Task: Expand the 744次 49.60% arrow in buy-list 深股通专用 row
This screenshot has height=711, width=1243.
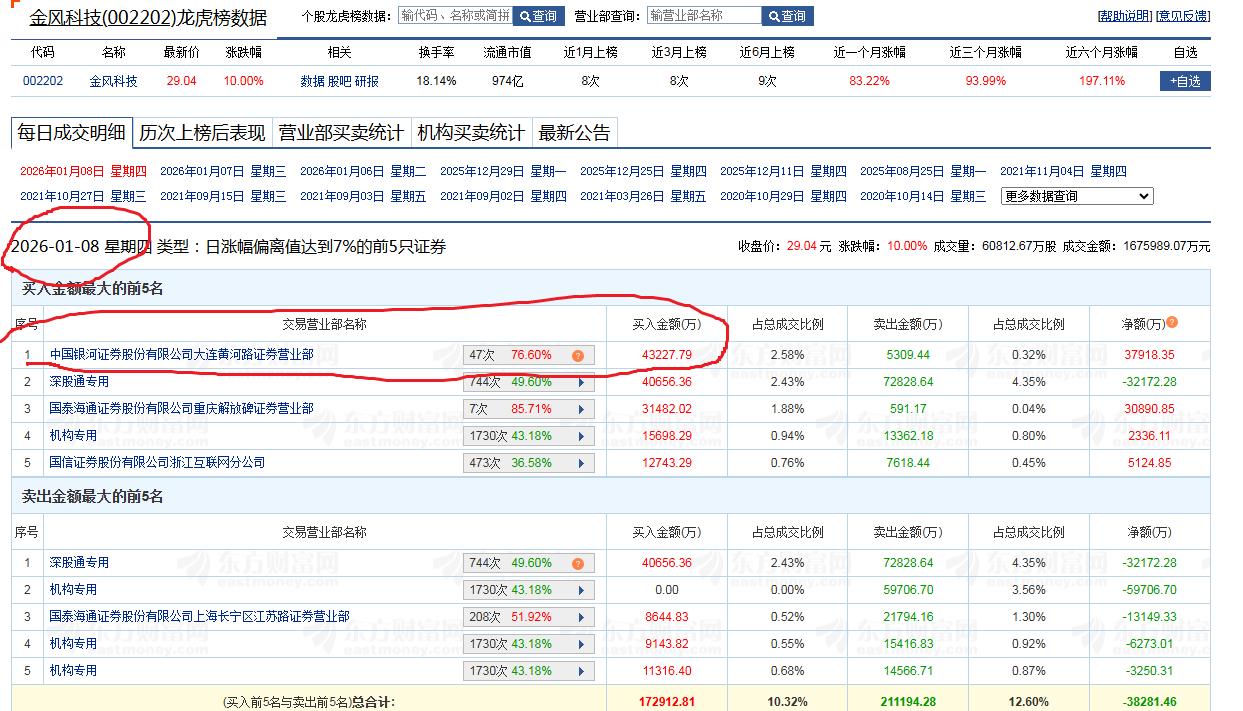Action: click(x=581, y=382)
